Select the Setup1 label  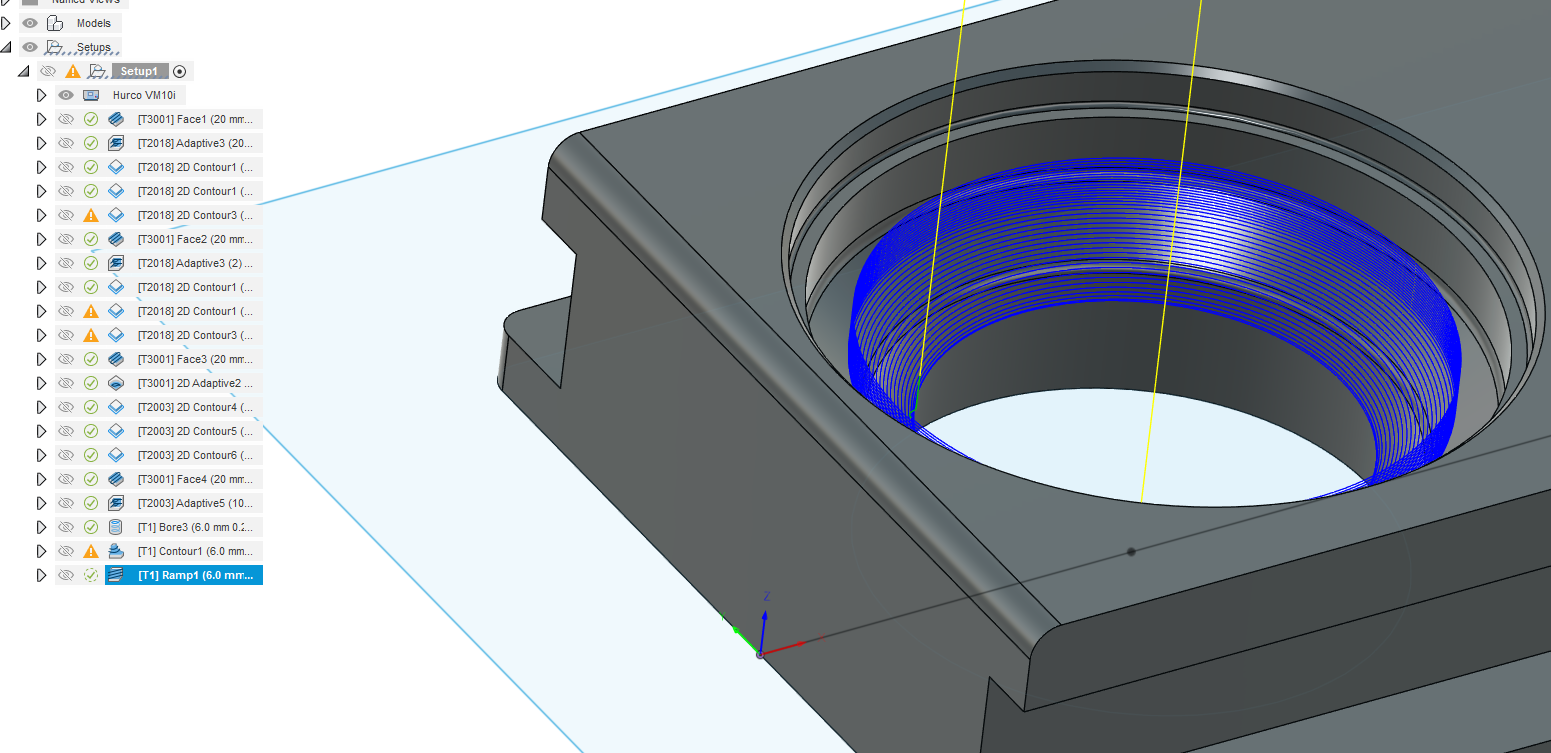point(139,71)
